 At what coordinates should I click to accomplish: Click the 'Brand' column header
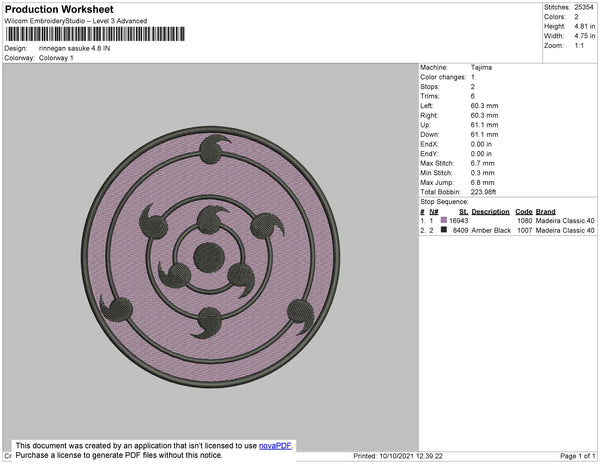pyautogui.click(x=545, y=212)
